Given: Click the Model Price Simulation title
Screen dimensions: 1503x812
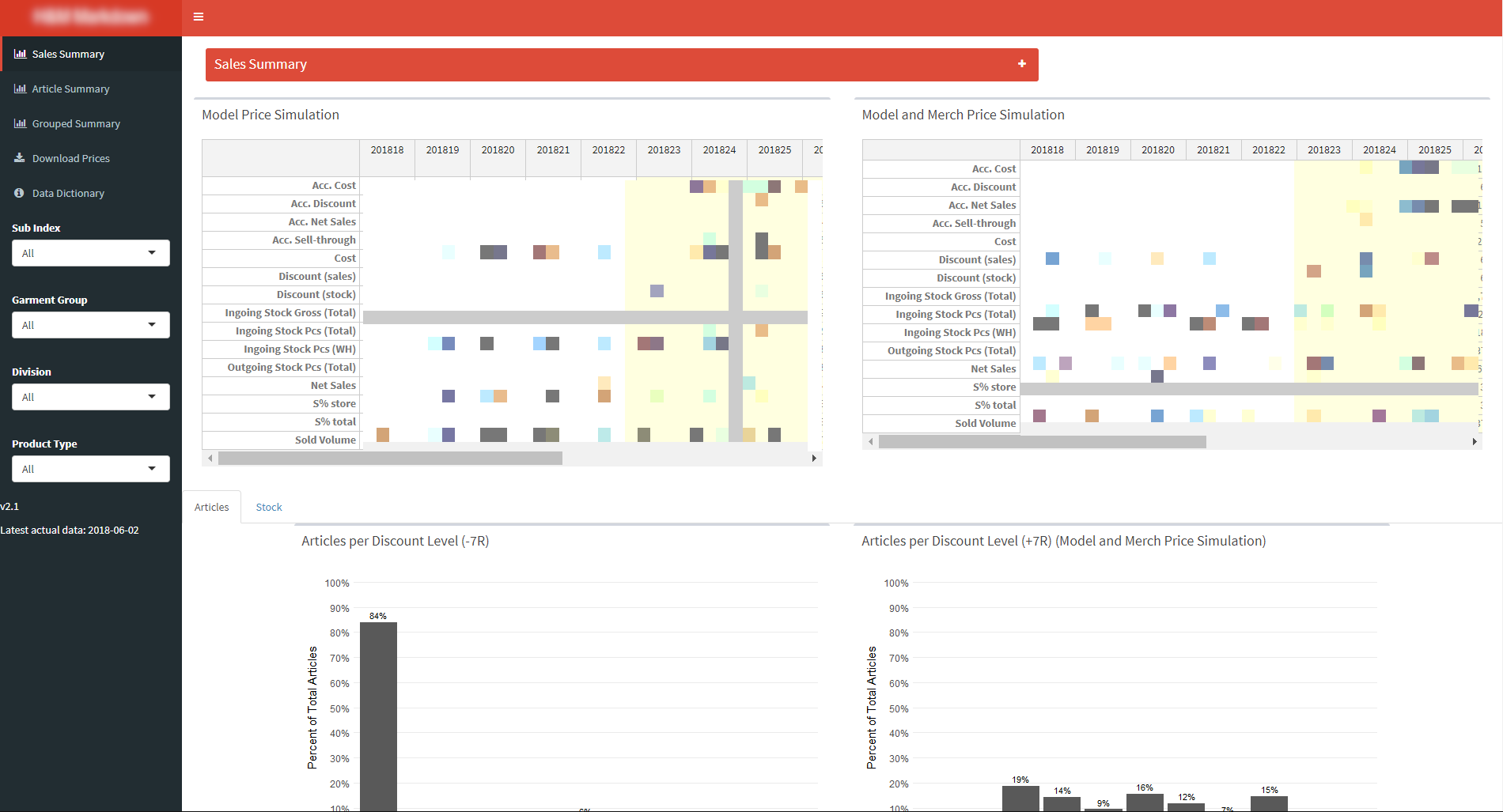Looking at the screenshot, I should pyautogui.click(x=271, y=115).
